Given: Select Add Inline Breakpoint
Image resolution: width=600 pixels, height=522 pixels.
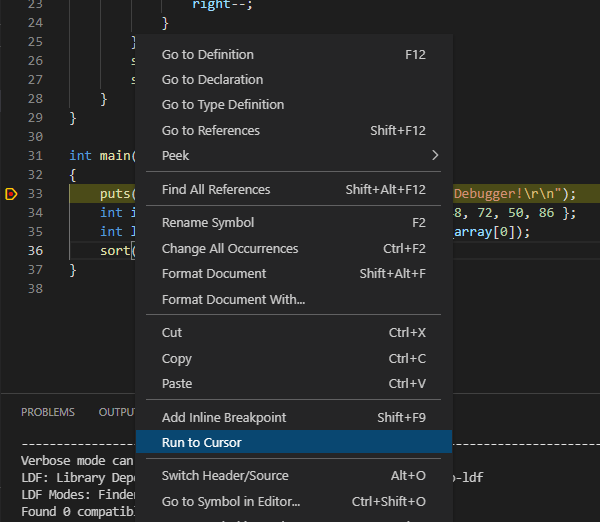Looking at the screenshot, I should (224, 417).
